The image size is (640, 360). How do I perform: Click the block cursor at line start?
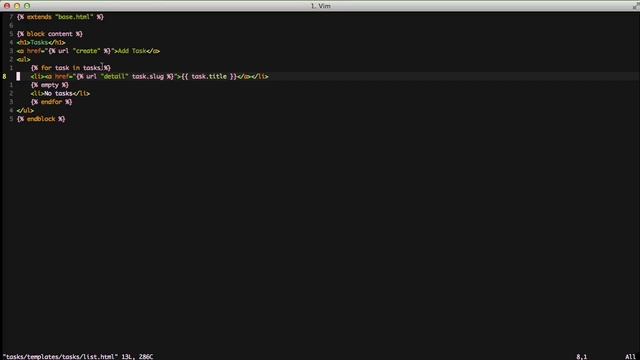click(18, 76)
